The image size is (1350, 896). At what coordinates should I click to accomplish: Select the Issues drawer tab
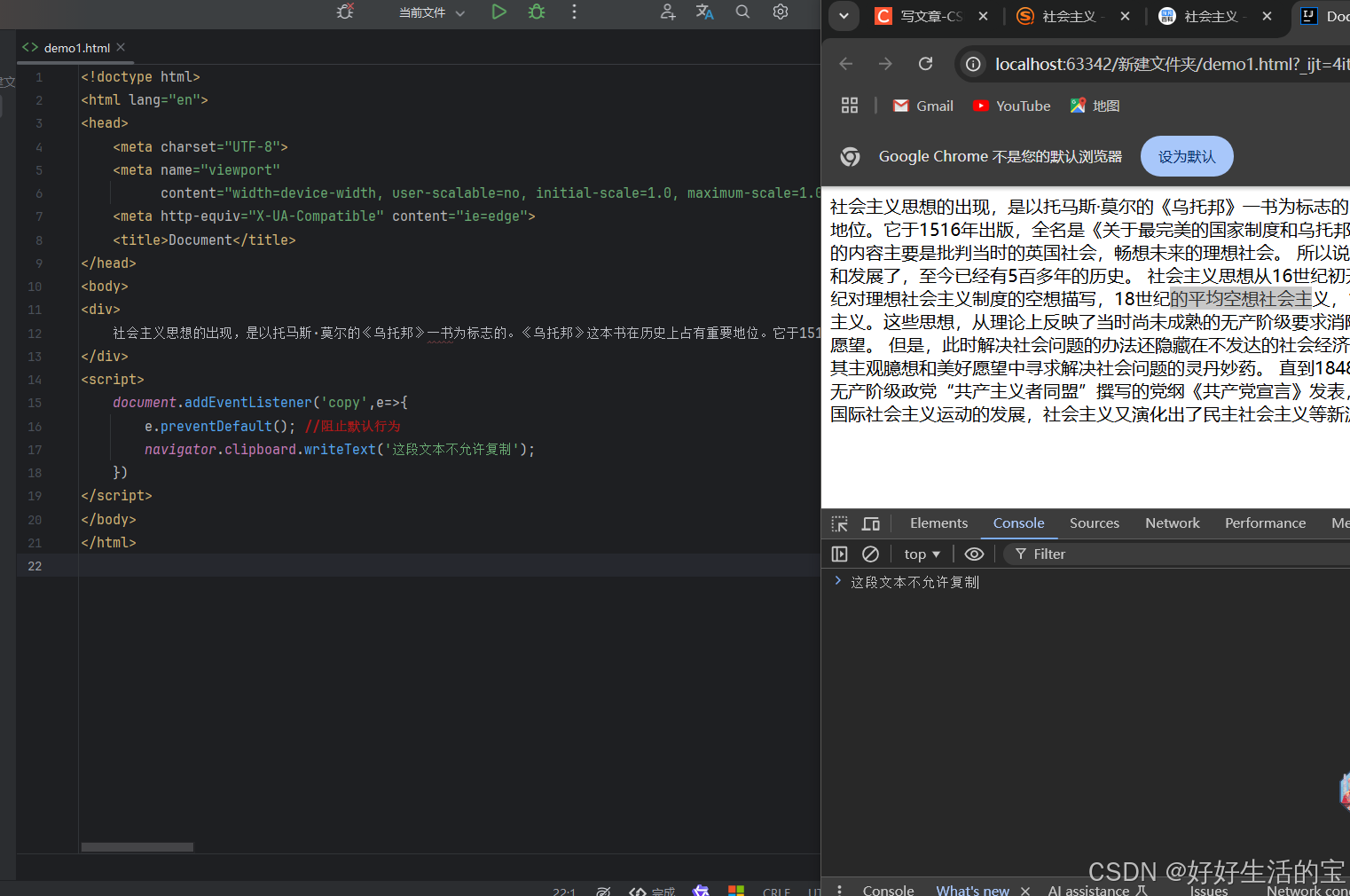pyautogui.click(x=1208, y=890)
